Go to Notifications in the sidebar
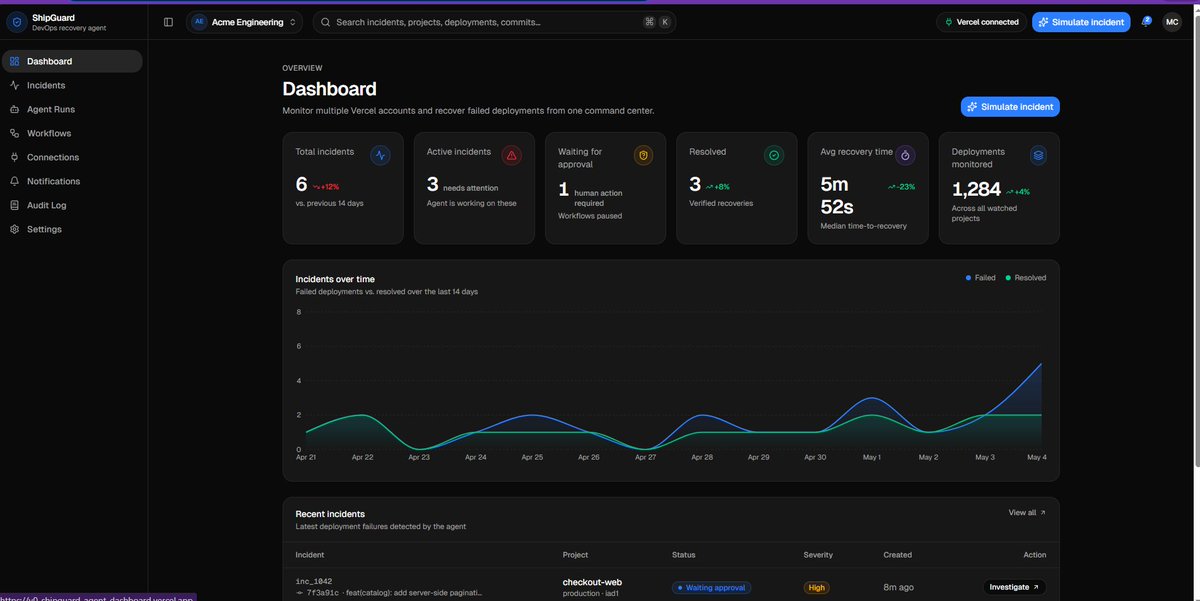Screen dimensions: 1200x601 point(72,181)
